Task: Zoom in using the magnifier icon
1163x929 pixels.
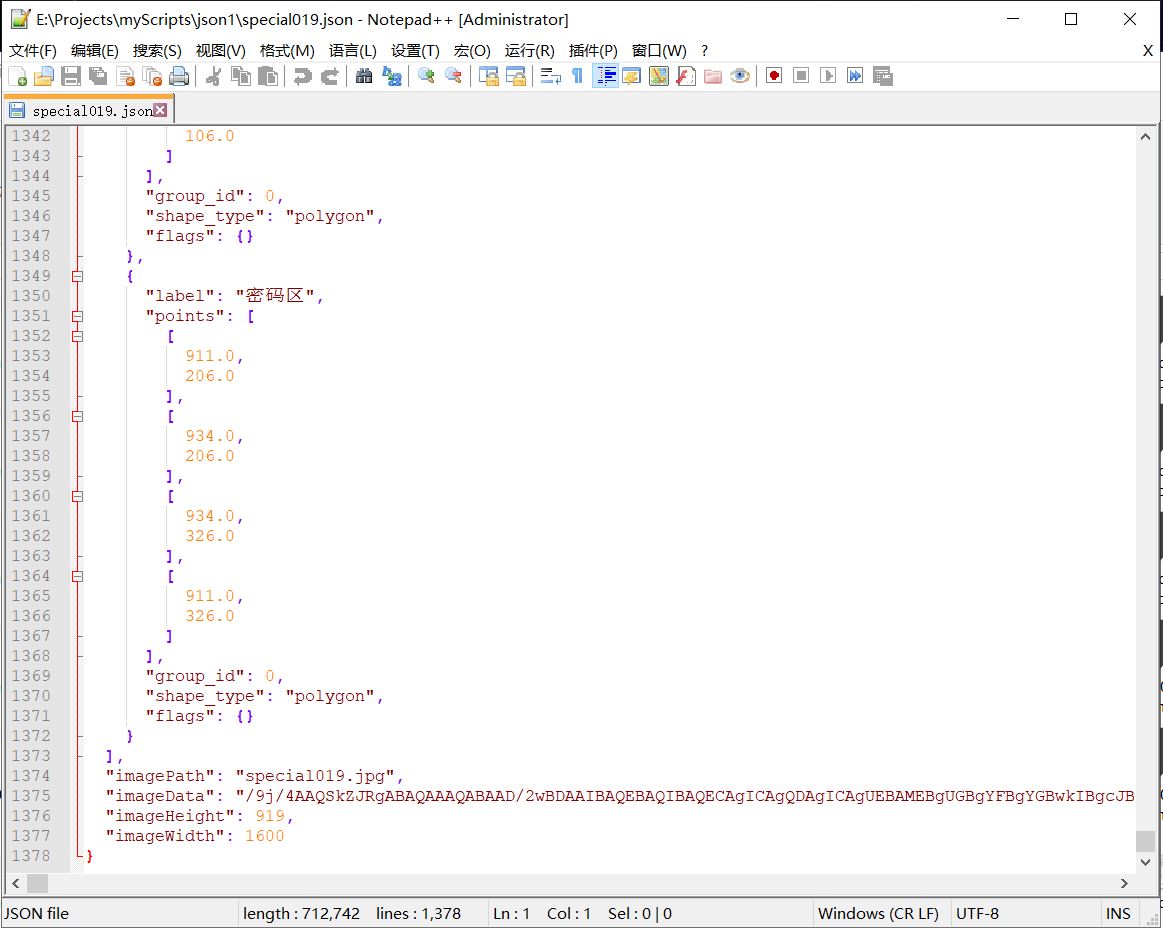Action: (426, 75)
